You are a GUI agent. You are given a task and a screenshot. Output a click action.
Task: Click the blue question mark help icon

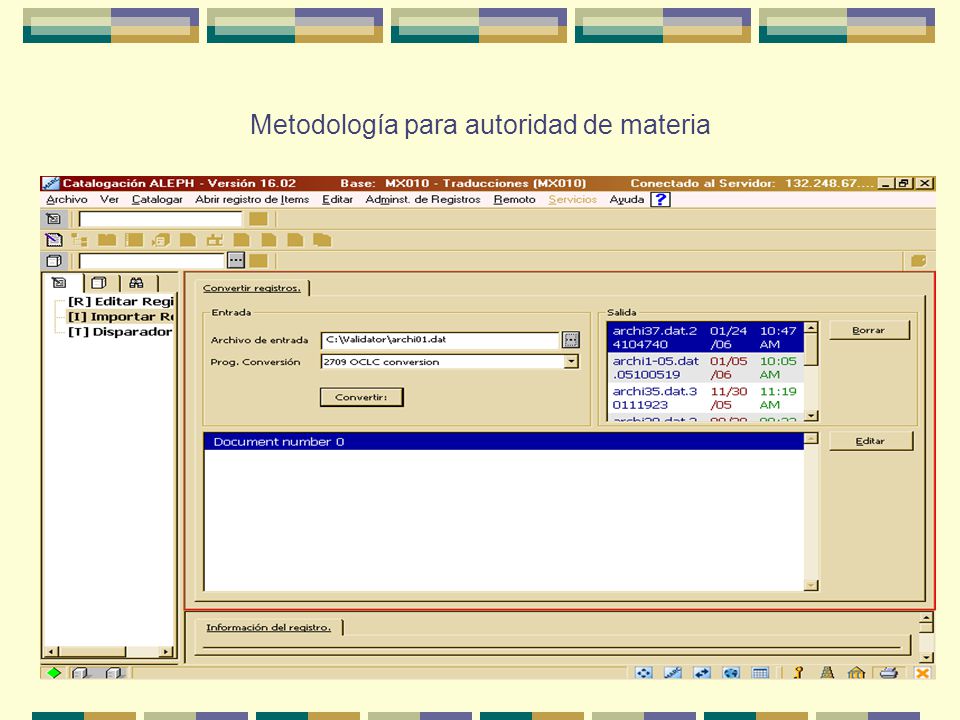(x=661, y=200)
